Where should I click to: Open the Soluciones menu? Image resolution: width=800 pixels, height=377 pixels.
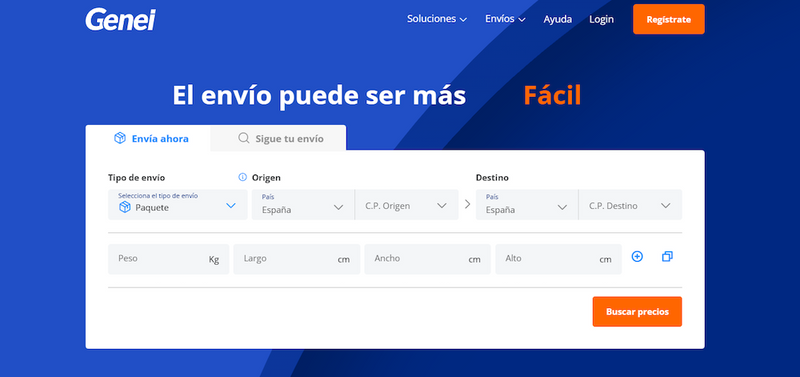[x=437, y=19]
